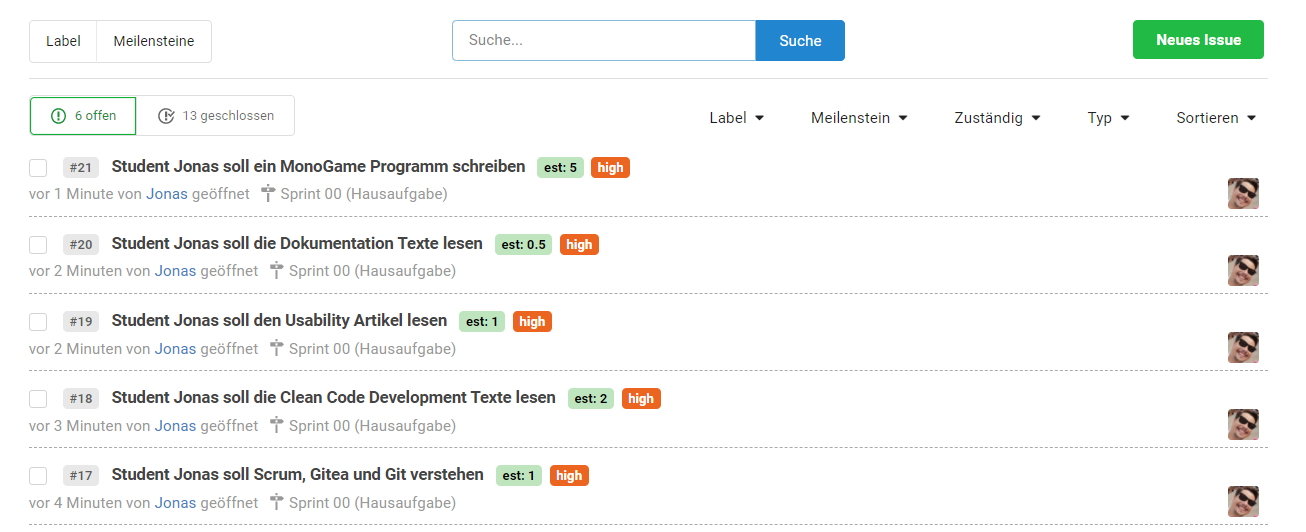This screenshot has height=532, width=1306.
Task: Click the assignee avatar on issue #18
Action: 1243,425
